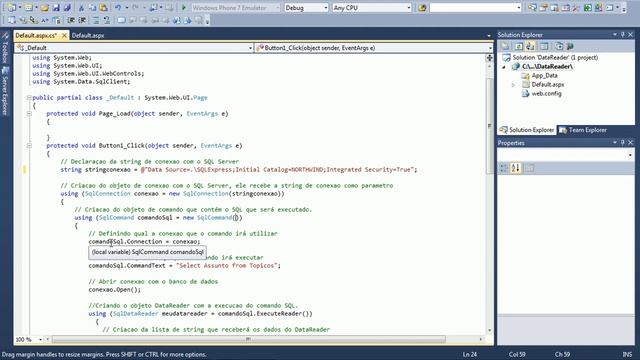Select Default.aspx file in Solution Explorer
Viewport: 640px width, 360px height.
(x=547, y=84)
